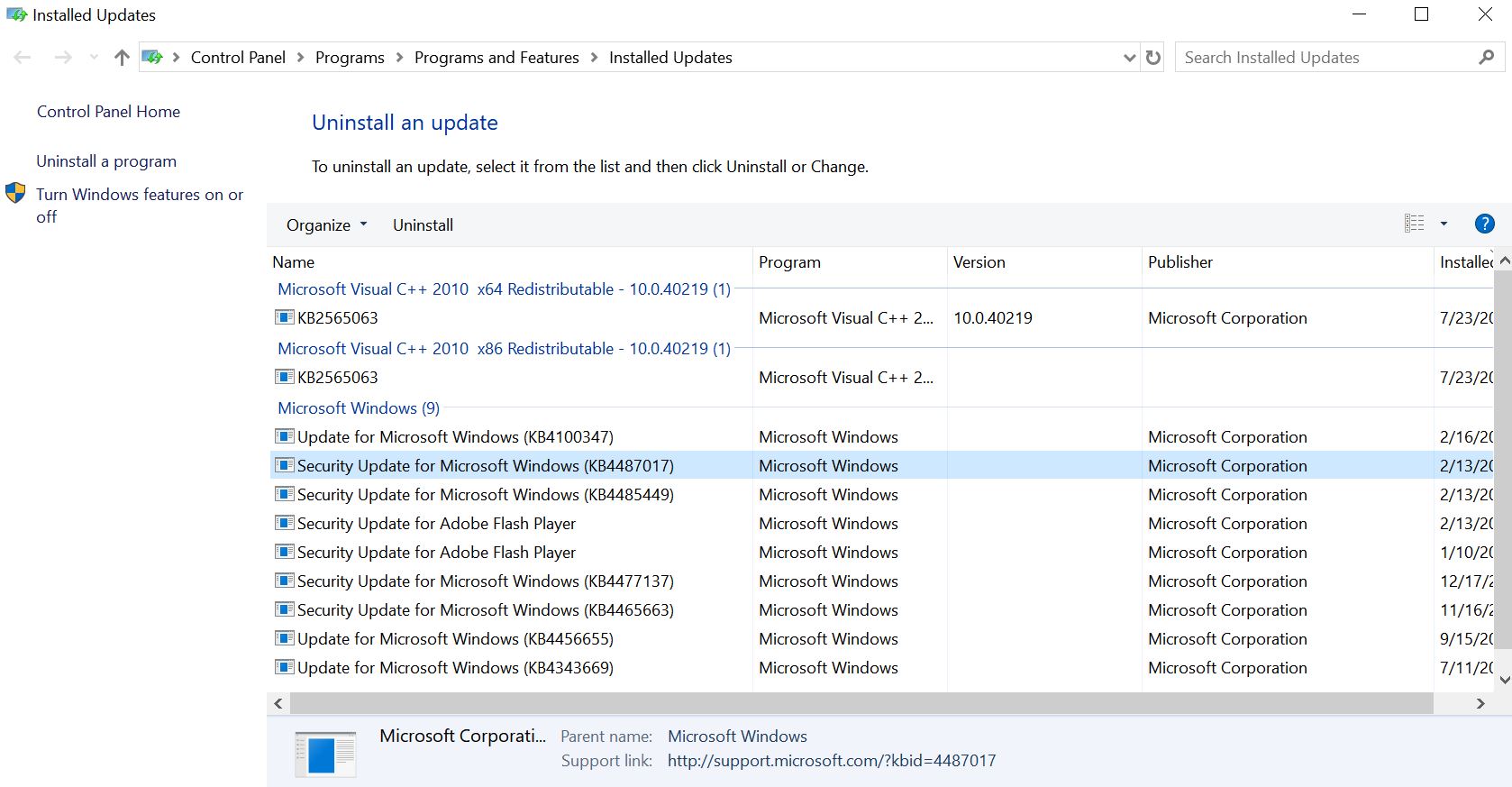The image size is (1512, 787).
Task: Change view using the view icon
Action: tap(1415, 224)
